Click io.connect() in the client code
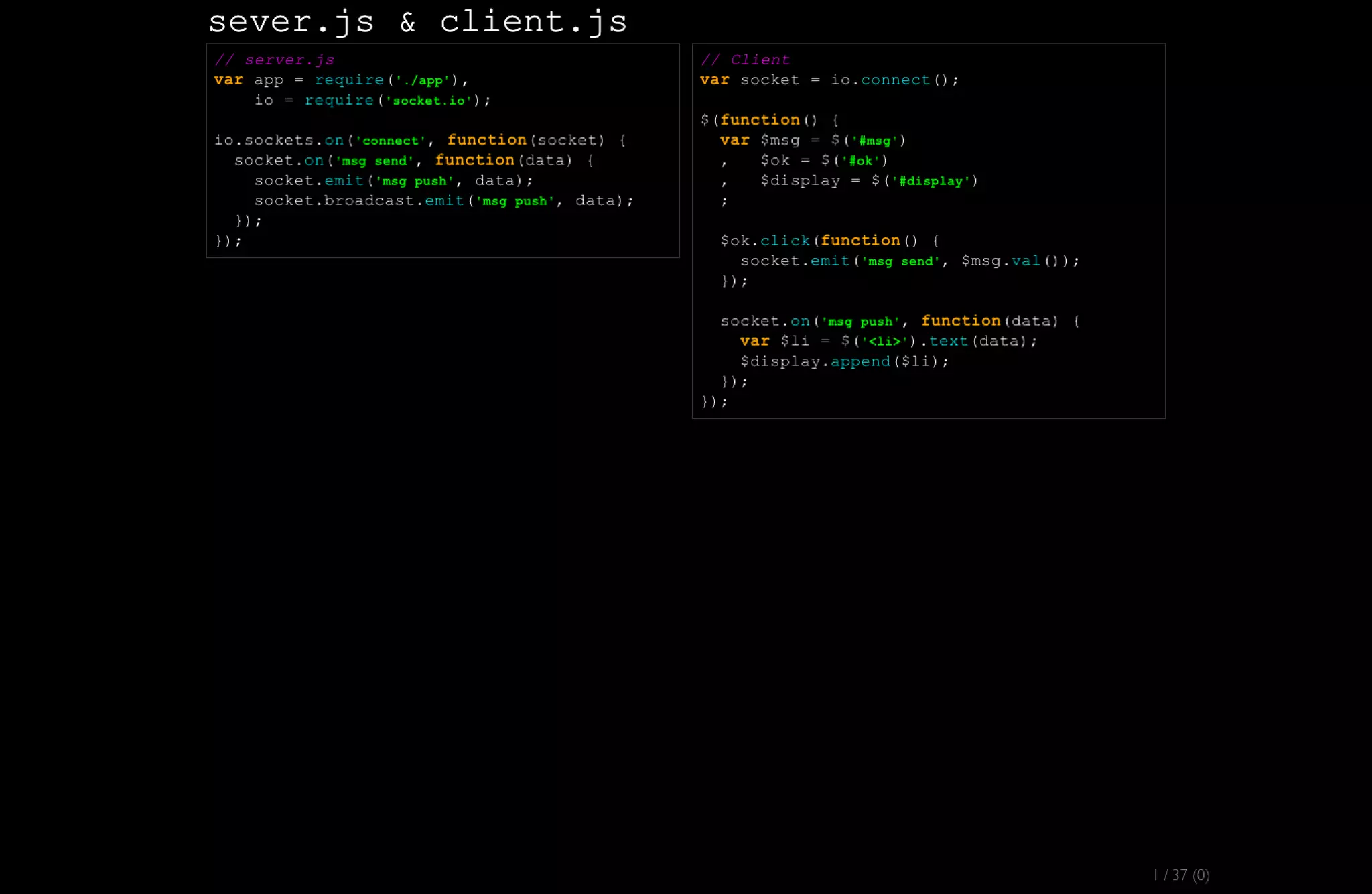 pos(894,80)
